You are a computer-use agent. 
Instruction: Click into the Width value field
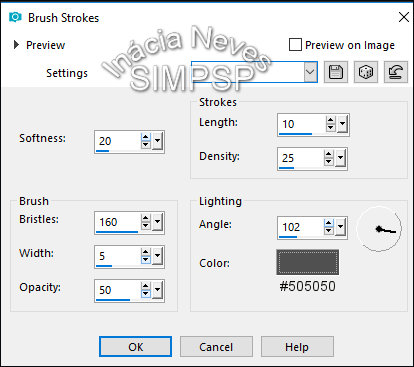click(x=117, y=256)
